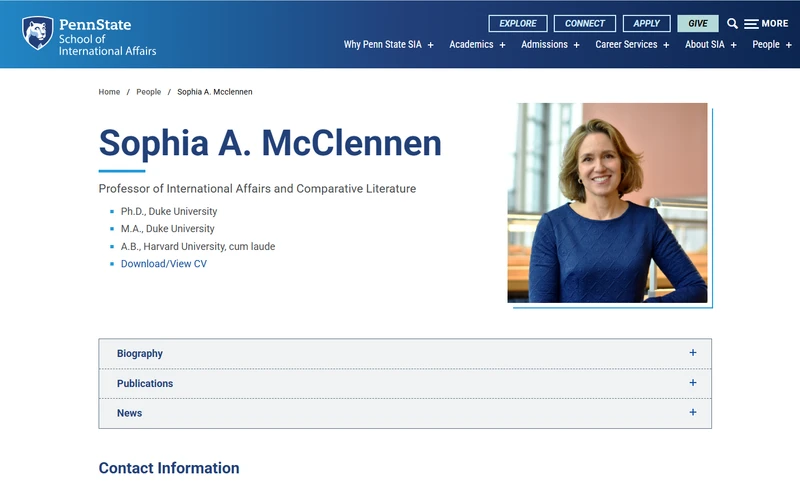Click the Publications section title

pyautogui.click(x=145, y=383)
